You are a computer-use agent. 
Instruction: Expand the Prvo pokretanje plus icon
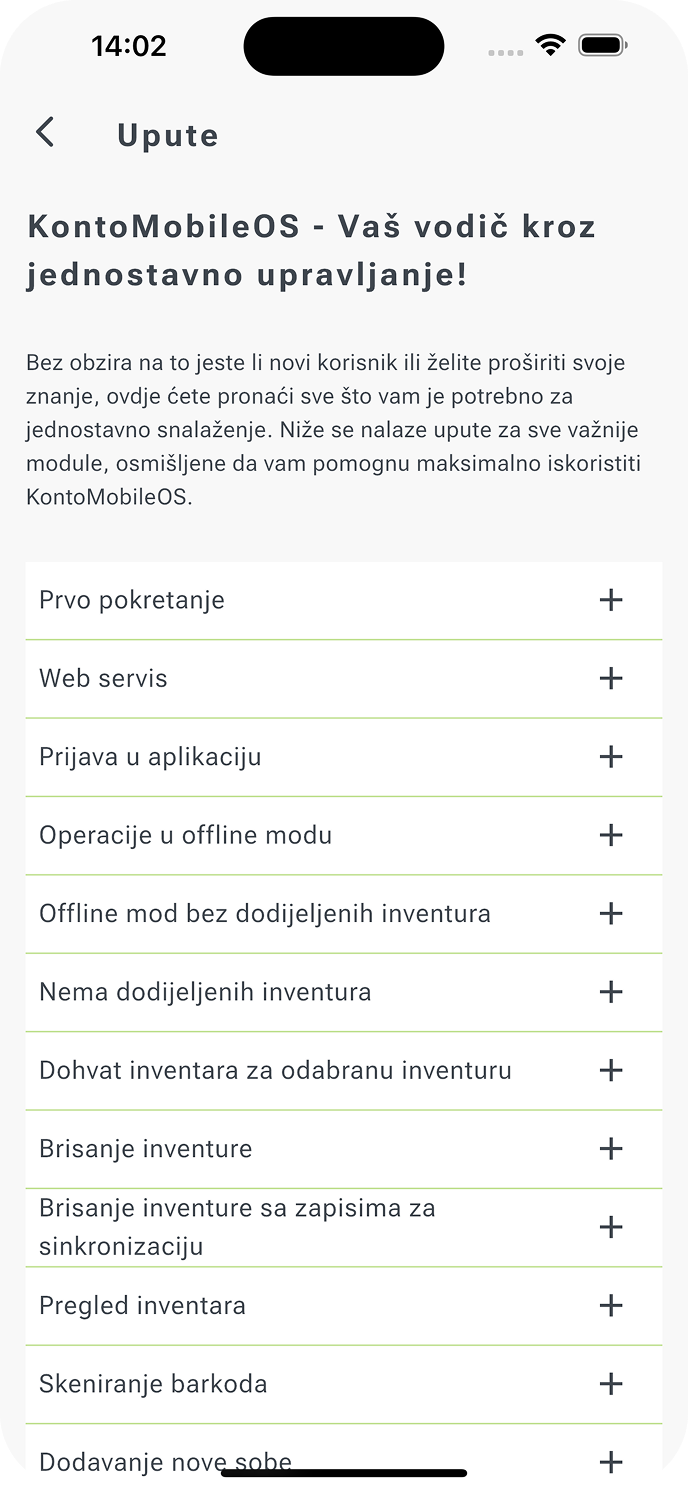[x=610, y=600]
